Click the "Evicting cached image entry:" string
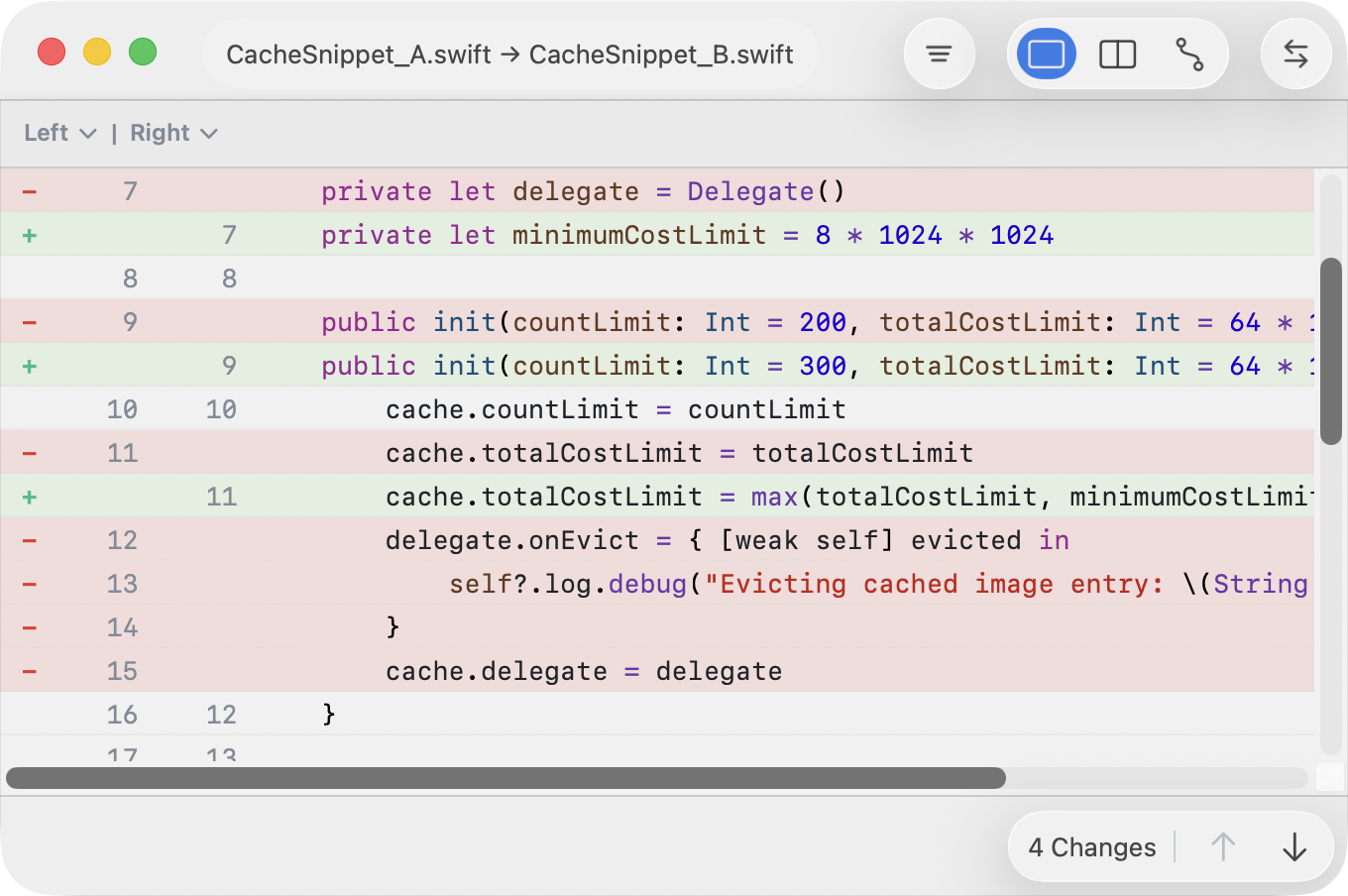 (934, 584)
